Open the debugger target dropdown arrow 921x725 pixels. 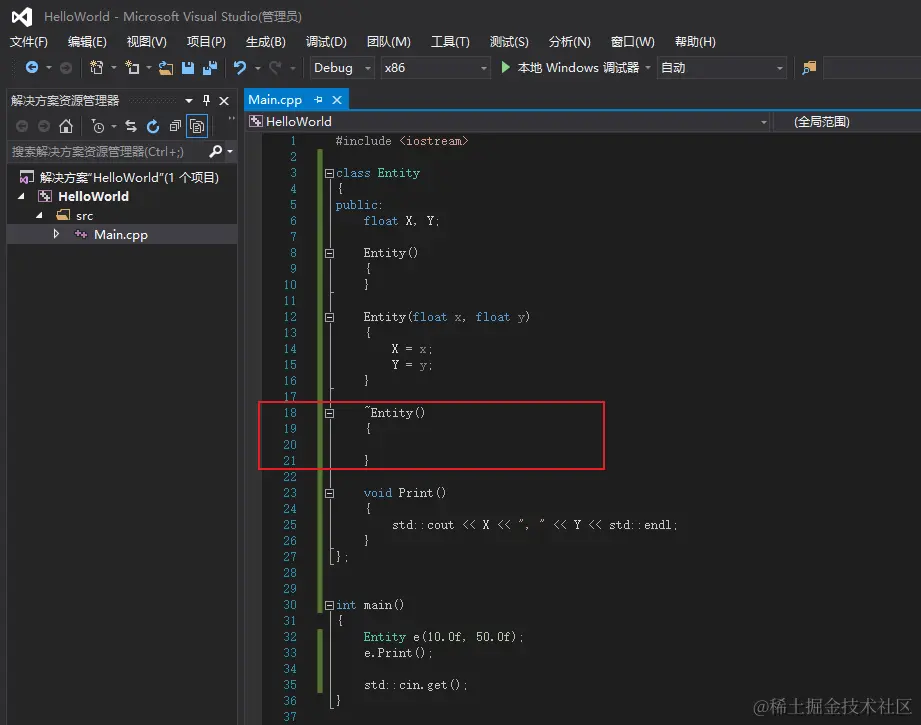(648, 68)
